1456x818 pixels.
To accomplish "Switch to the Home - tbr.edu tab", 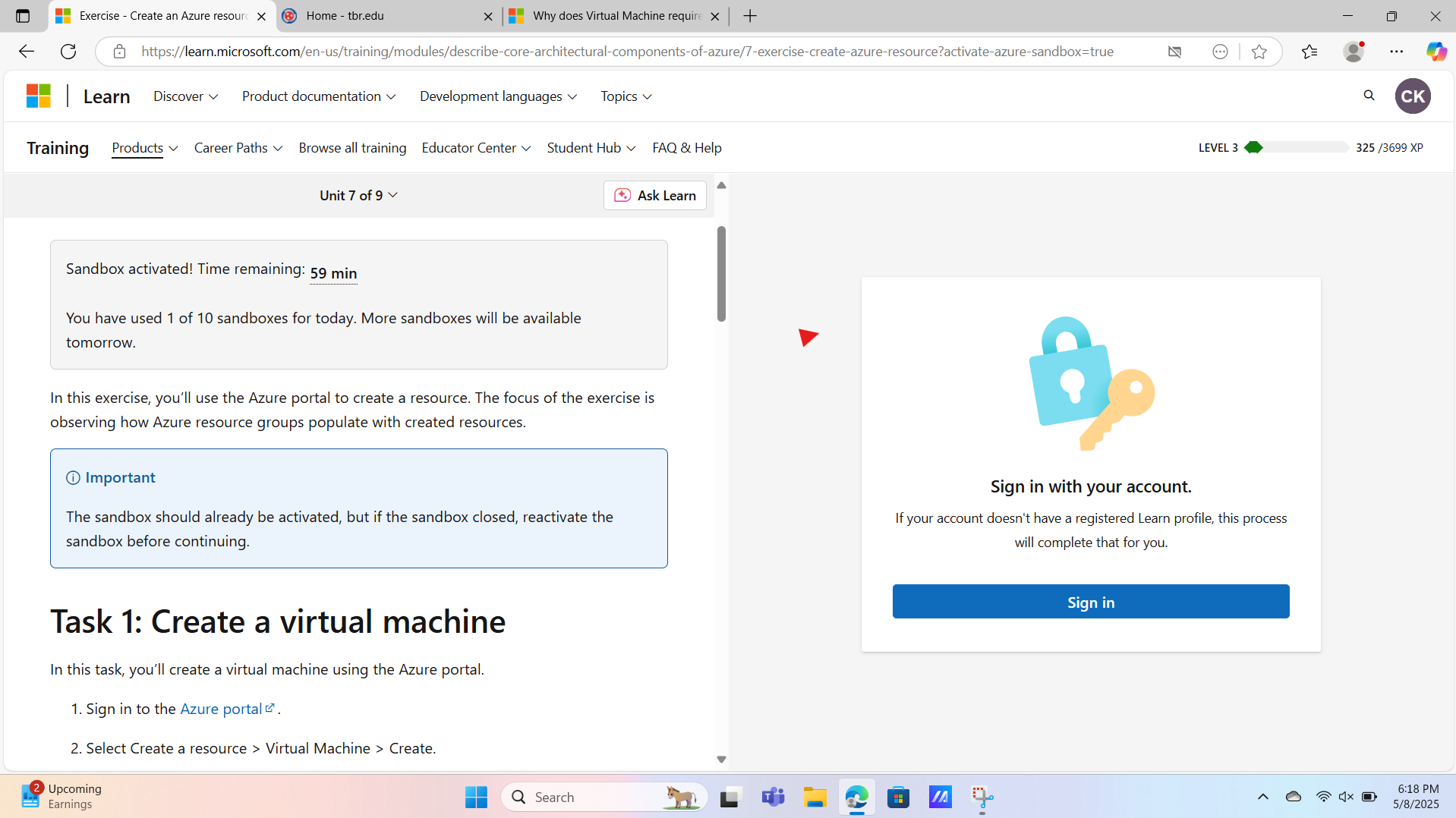I will [388, 16].
